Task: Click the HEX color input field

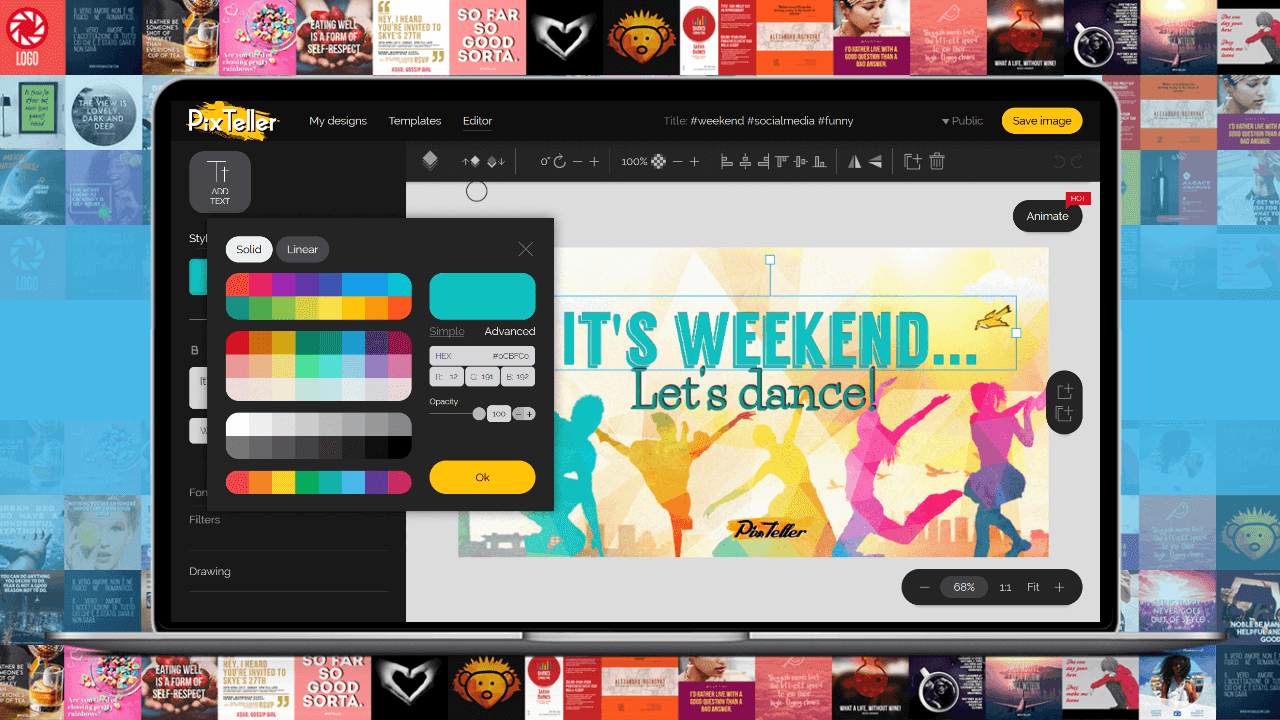Action: click(482, 356)
